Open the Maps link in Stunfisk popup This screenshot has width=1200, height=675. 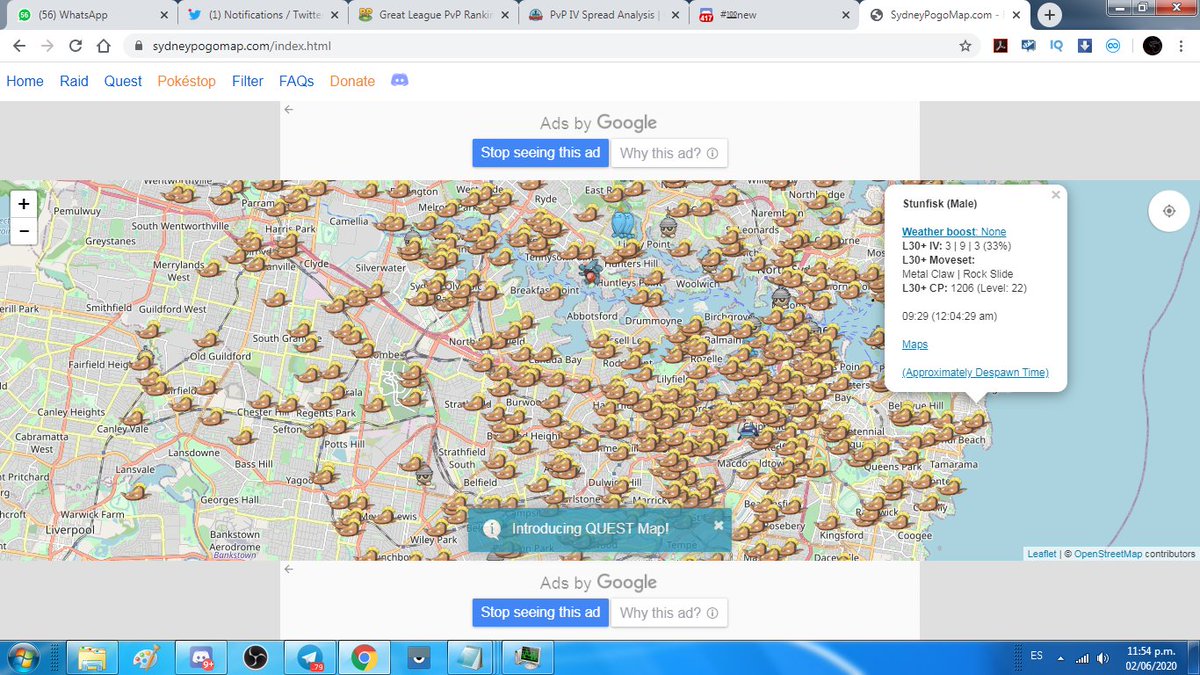coord(915,344)
